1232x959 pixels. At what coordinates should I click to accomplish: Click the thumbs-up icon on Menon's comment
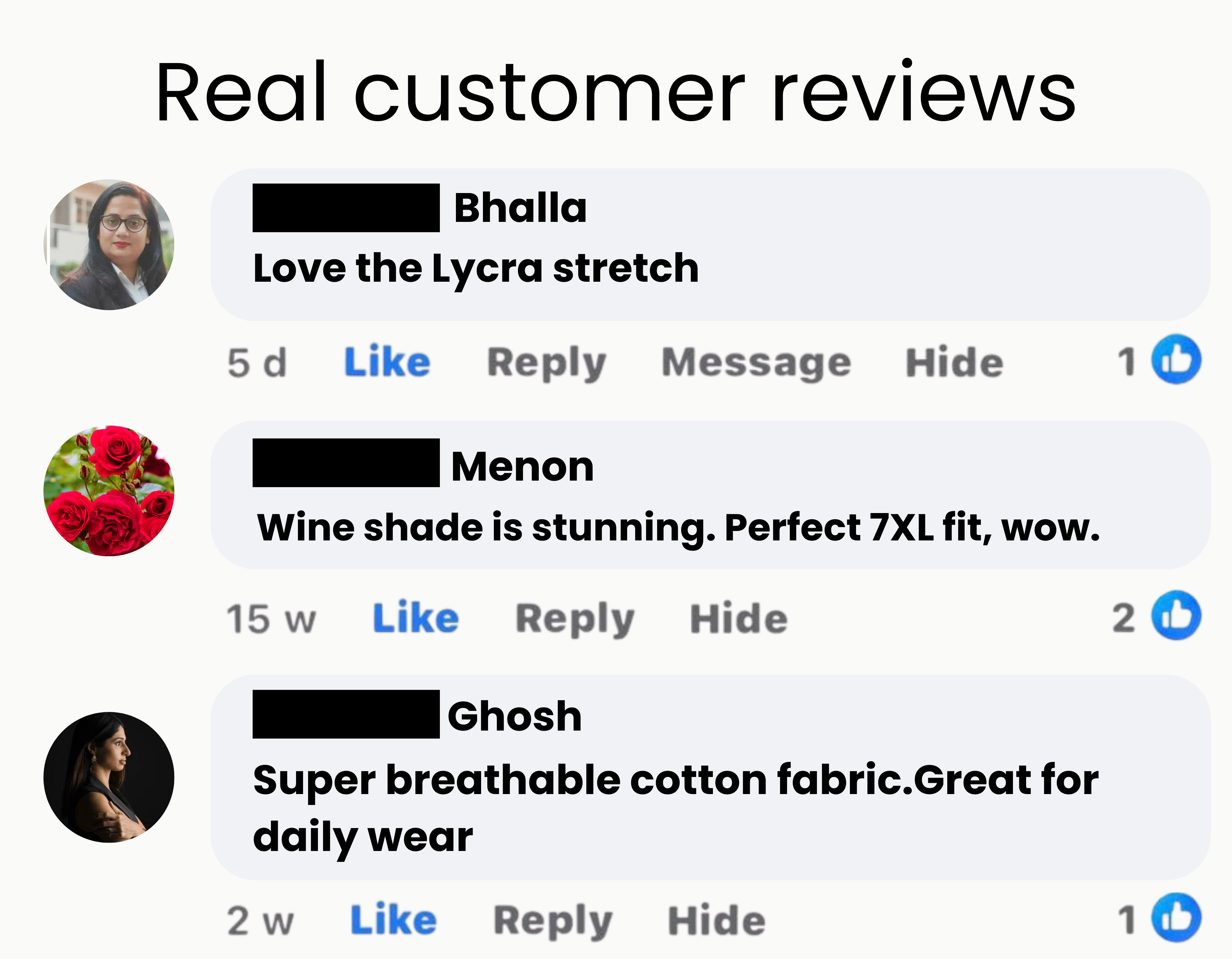[x=1176, y=615]
